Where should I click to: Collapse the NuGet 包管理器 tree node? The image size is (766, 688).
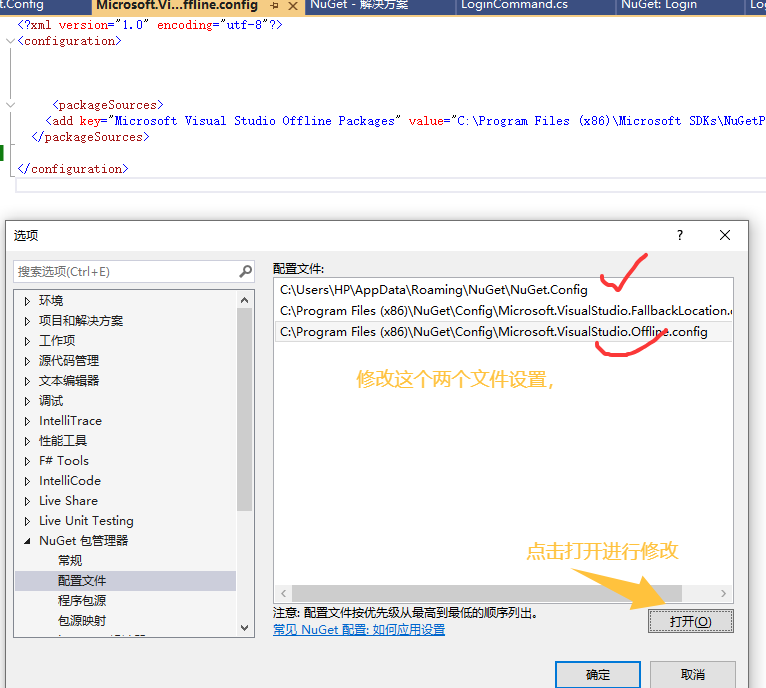click(27, 541)
